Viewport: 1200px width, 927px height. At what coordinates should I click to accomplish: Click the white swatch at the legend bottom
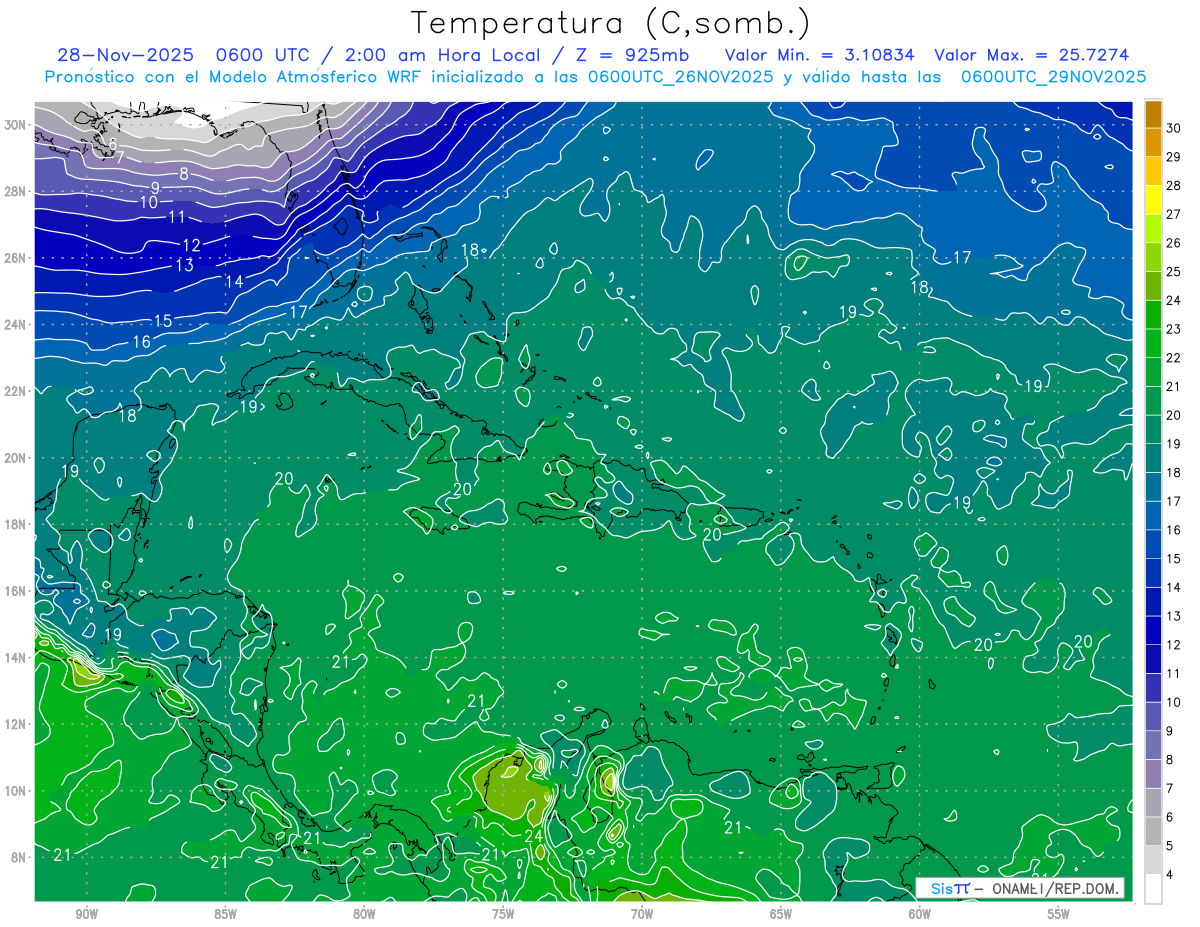tap(1154, 889)
